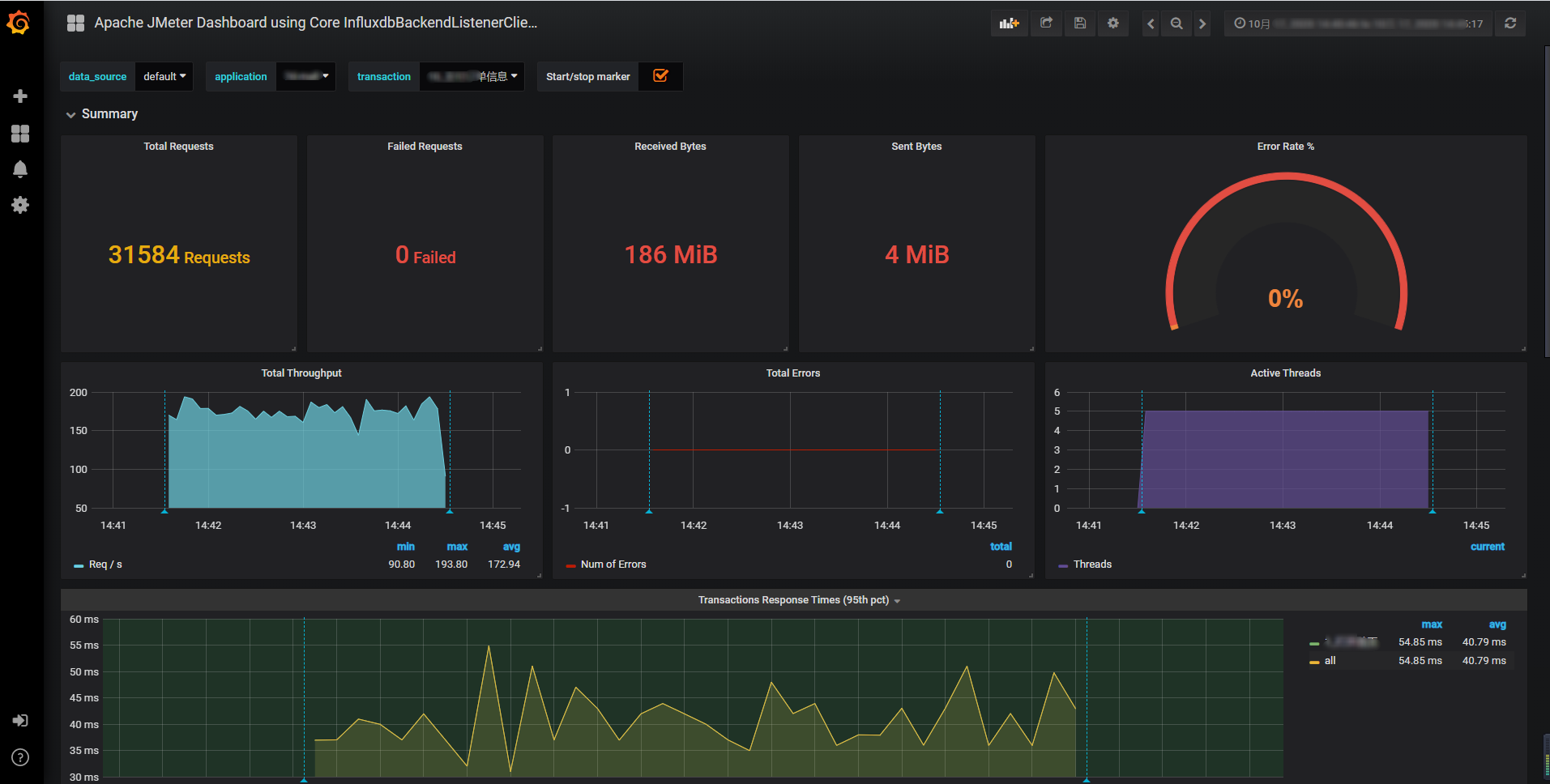Sort response times legend by avg

[1497, 624]
